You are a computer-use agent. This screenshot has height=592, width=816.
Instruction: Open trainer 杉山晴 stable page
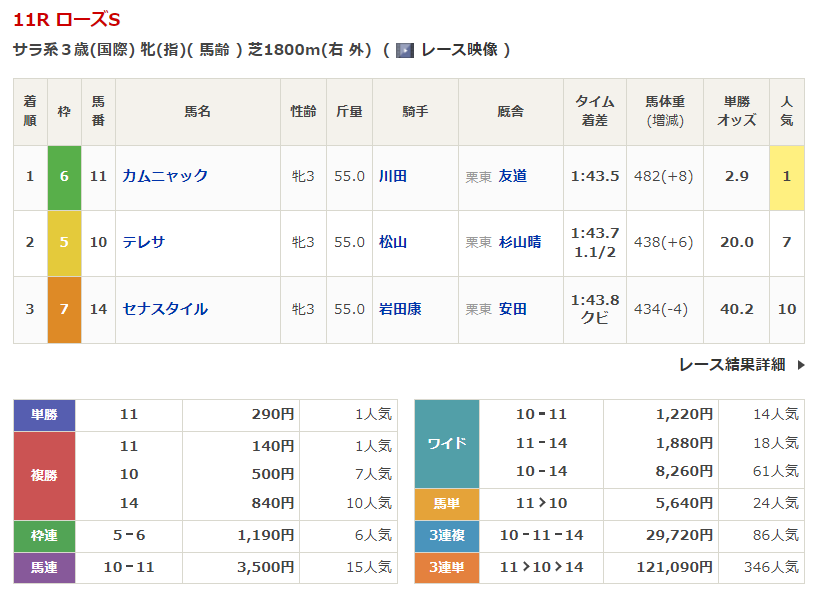[x=520, y=242]
